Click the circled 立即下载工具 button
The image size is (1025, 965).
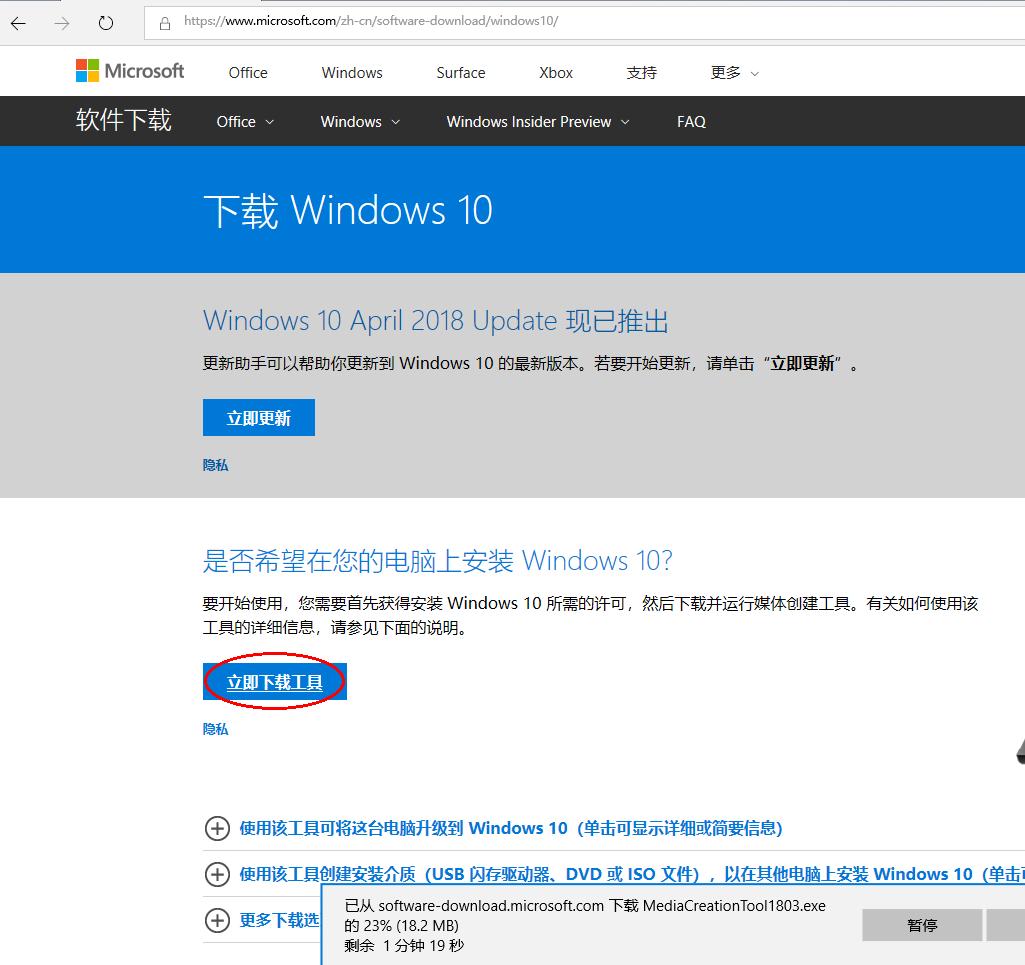[x=273, y=681]
